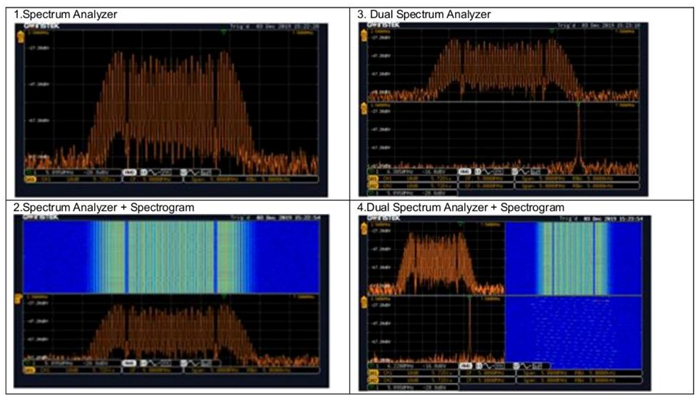700x400 pixels.
Task: Click the spectrogram band in panel 2
Action: (x=170, y=255)
